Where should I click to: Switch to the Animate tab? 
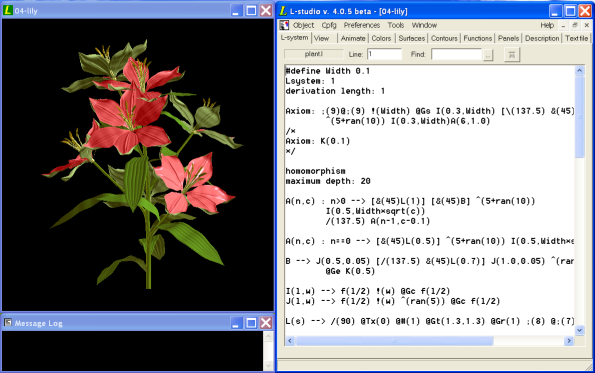point(353,38)
